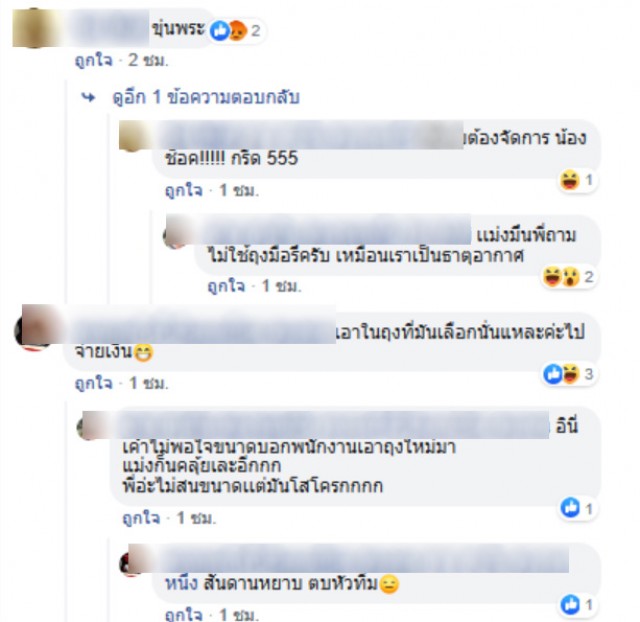The height and width of the screenshot is (622, 640).
Task: Open the 2 ชม. timestamp of the ขุ่นพระ comment
Action: [149, 60]
